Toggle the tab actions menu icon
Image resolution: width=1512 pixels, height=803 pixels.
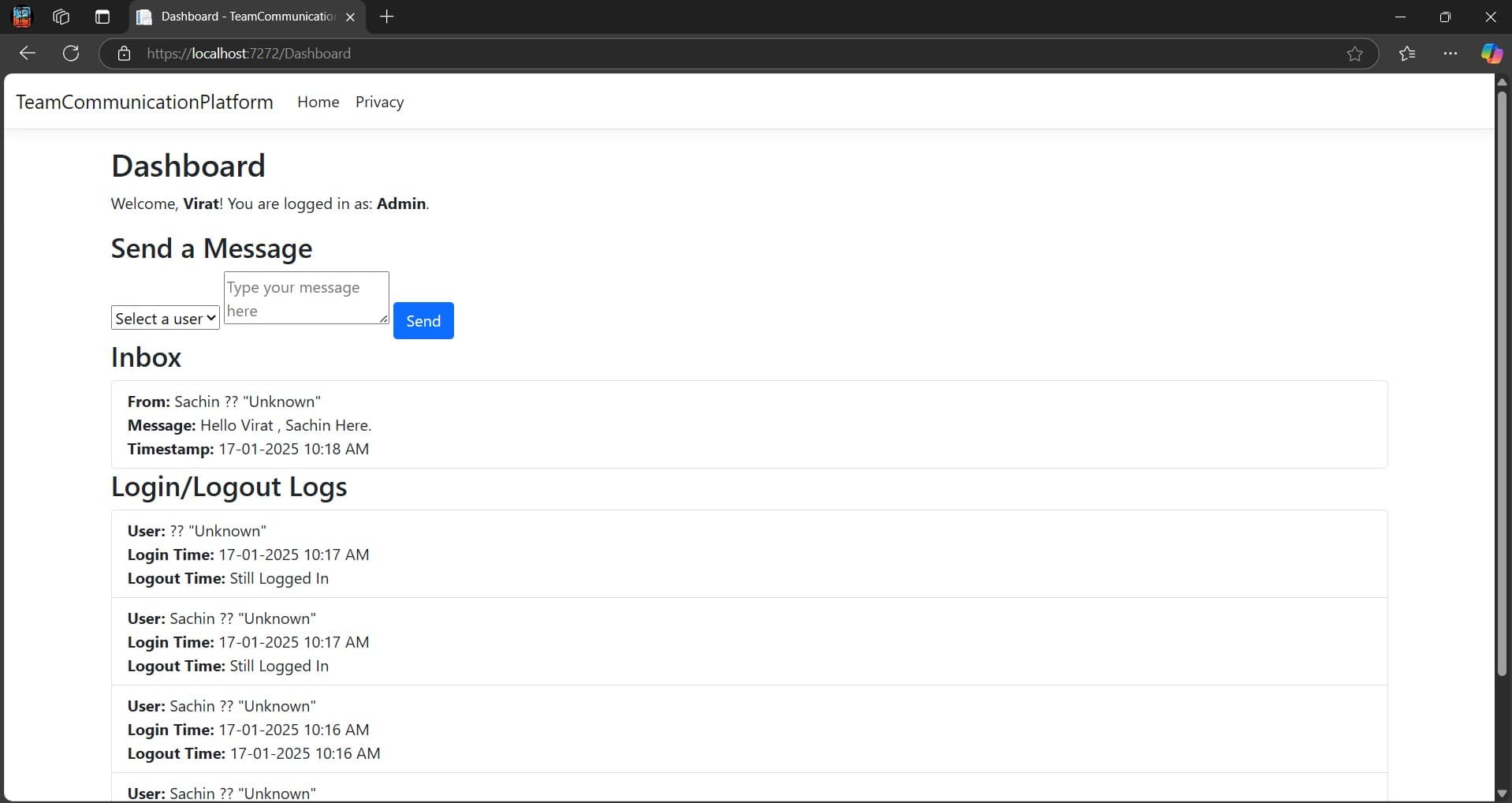(102, 17)
